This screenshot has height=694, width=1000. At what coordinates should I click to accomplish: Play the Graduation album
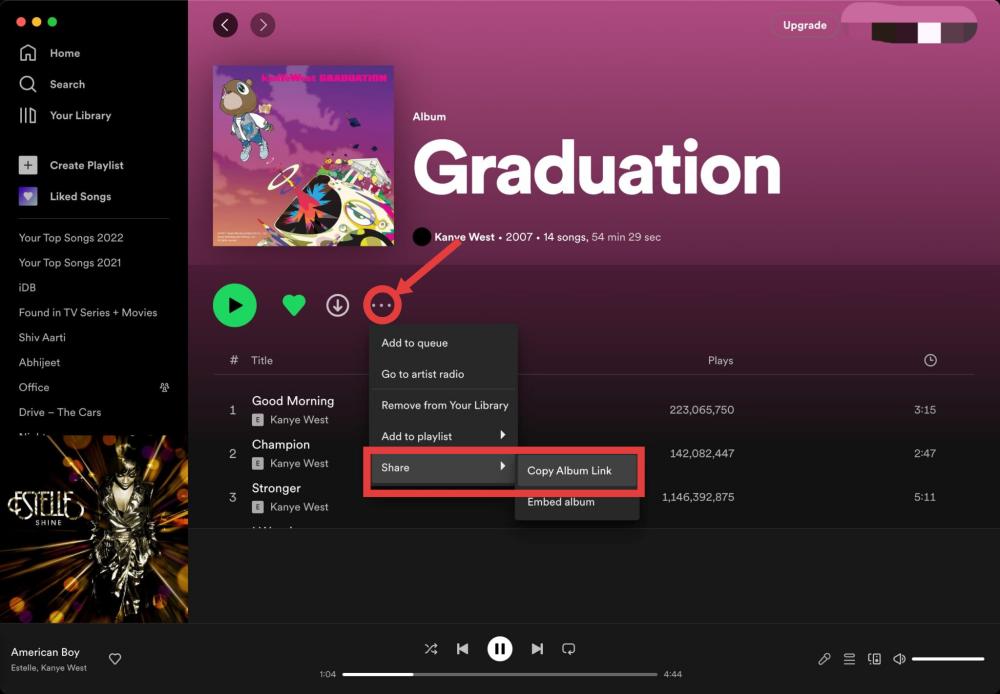point(235,306)
